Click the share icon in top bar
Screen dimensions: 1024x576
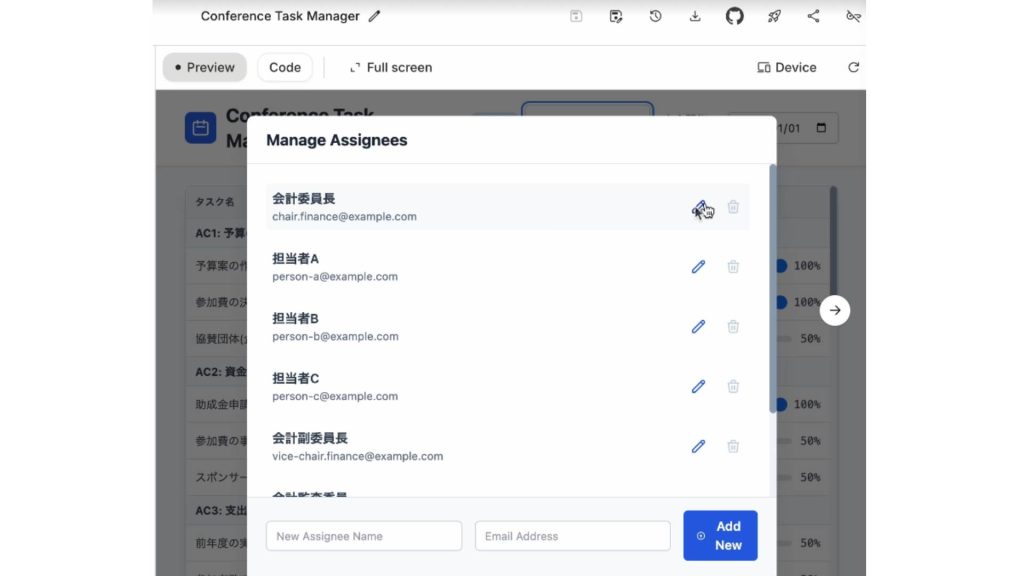pos(813,16)
